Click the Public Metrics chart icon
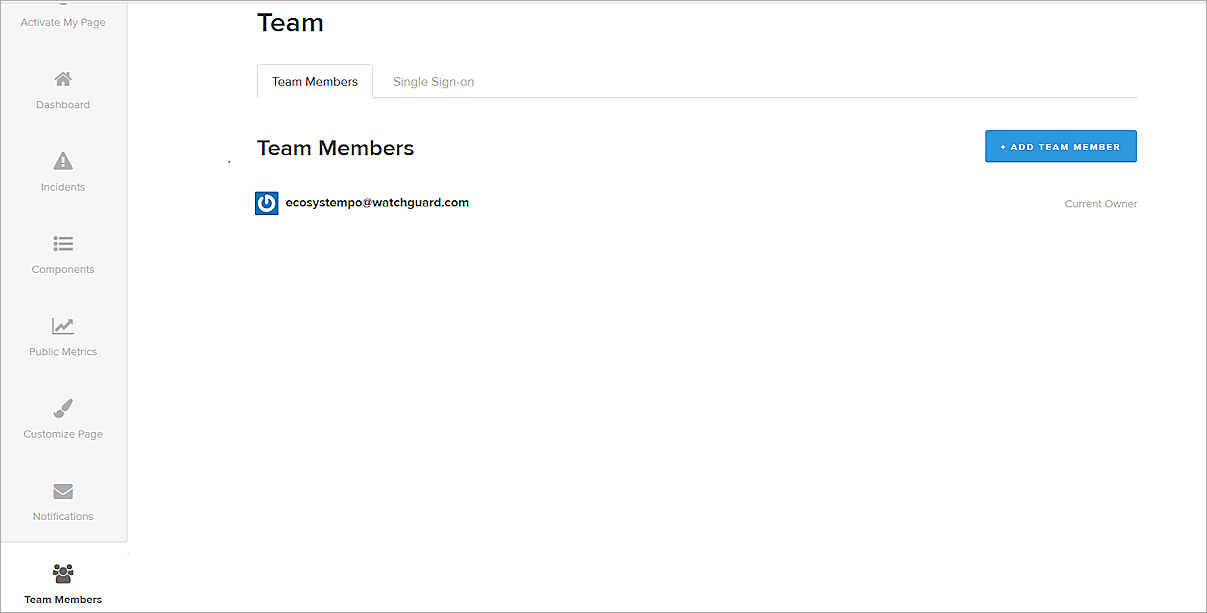The image size is (1207, 613). [x=63, y=326]
